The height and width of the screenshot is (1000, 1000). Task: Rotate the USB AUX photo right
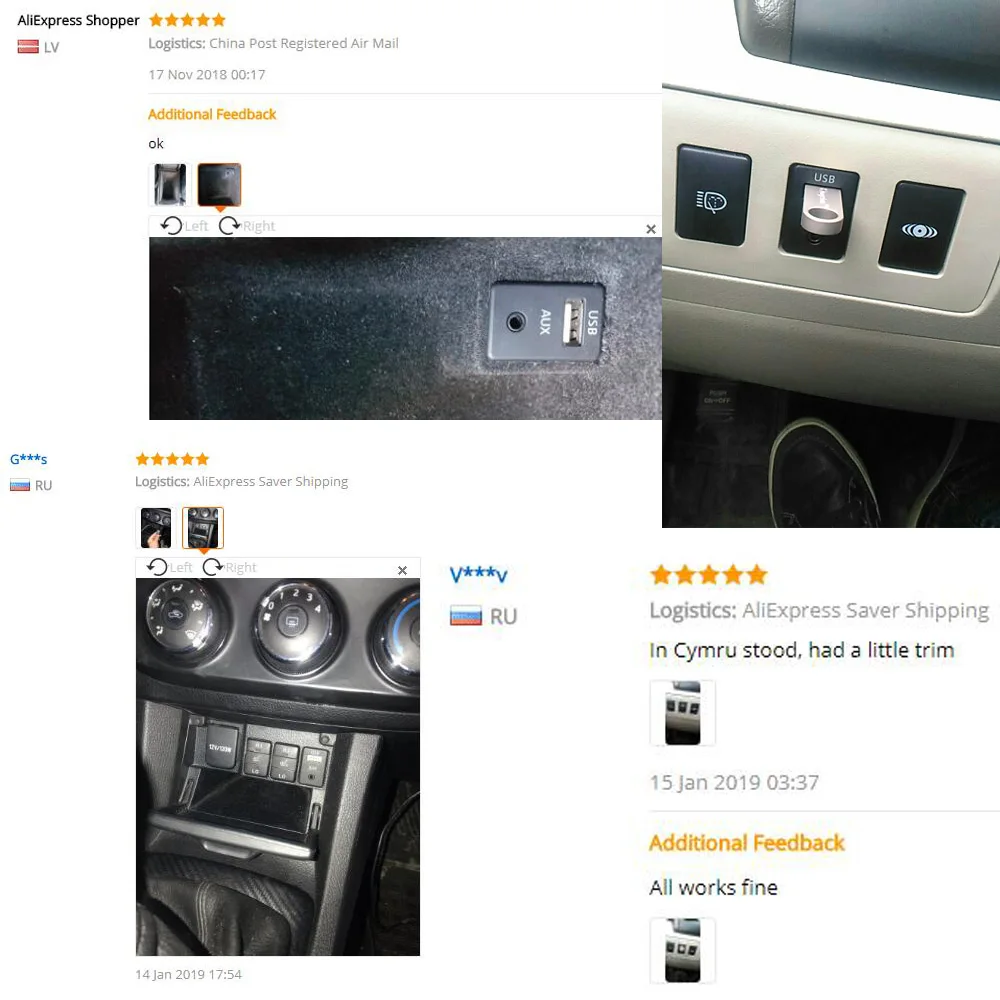click(247, 226)
